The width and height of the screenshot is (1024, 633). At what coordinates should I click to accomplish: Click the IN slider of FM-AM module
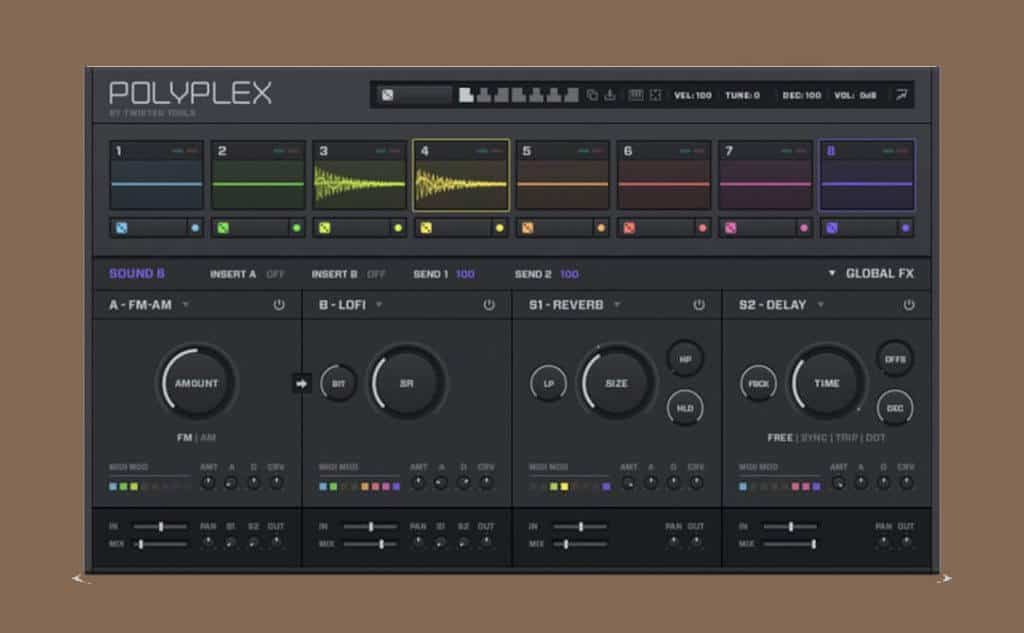pyautogui.click(x=160, y=527)
